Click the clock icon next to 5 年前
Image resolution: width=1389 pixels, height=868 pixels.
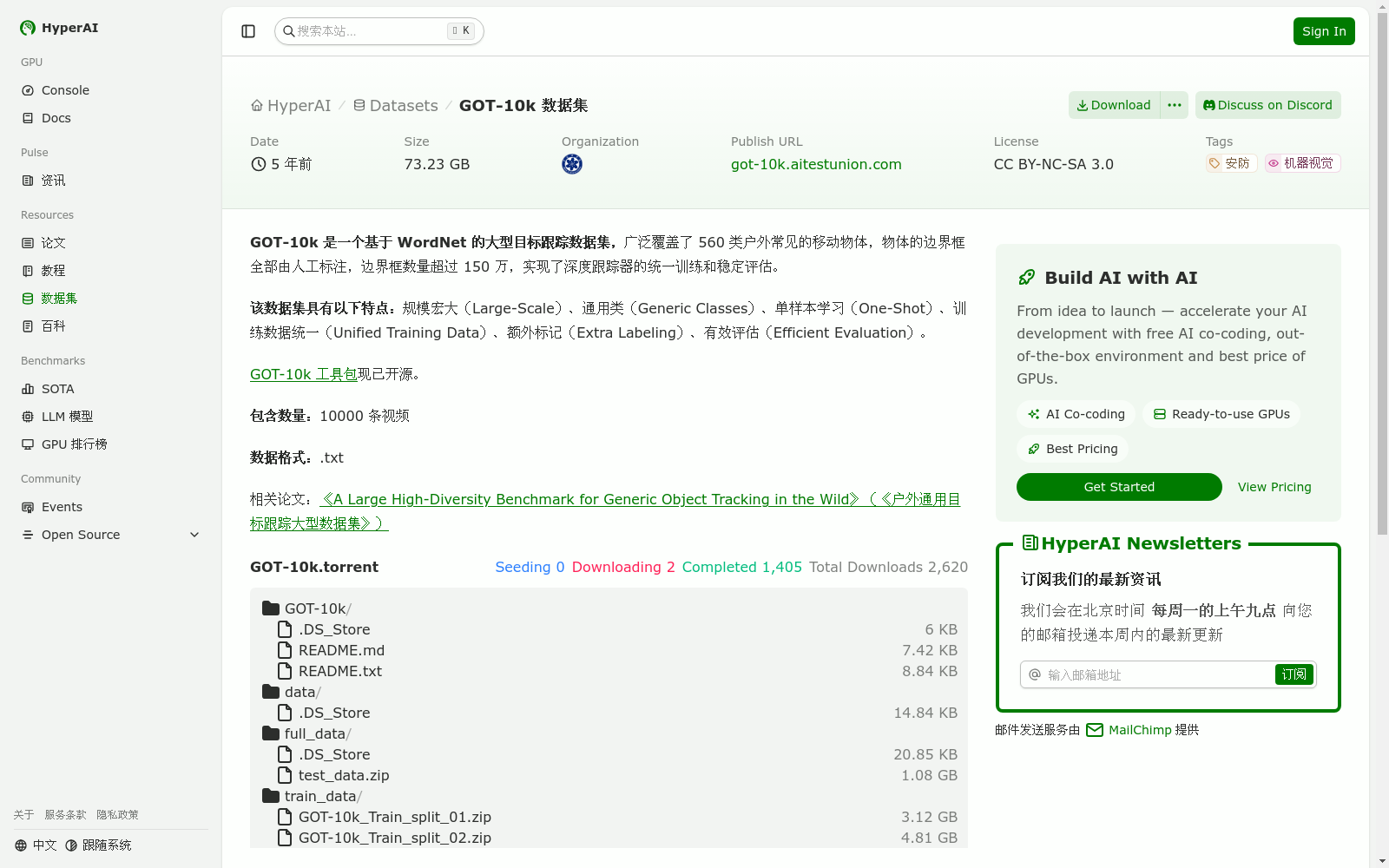click(x=258, y=164)
